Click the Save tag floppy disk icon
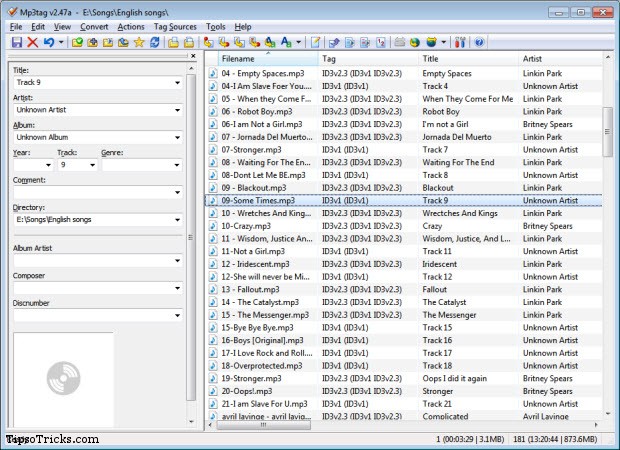This screenshot has width=620, height=450. pyautogui.click(x=17, y=42)
